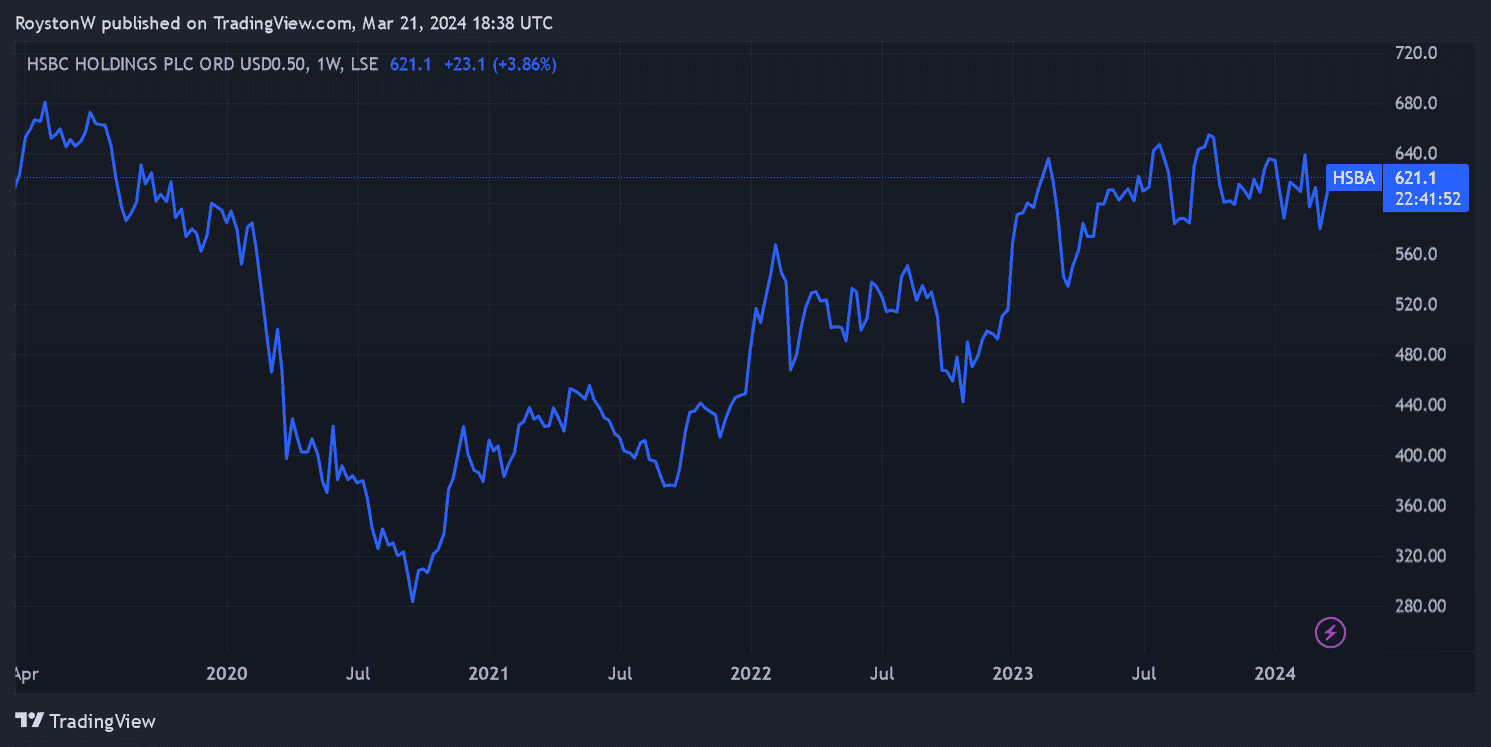Select the 2021 label on time axis

click(x=488, y=674)
